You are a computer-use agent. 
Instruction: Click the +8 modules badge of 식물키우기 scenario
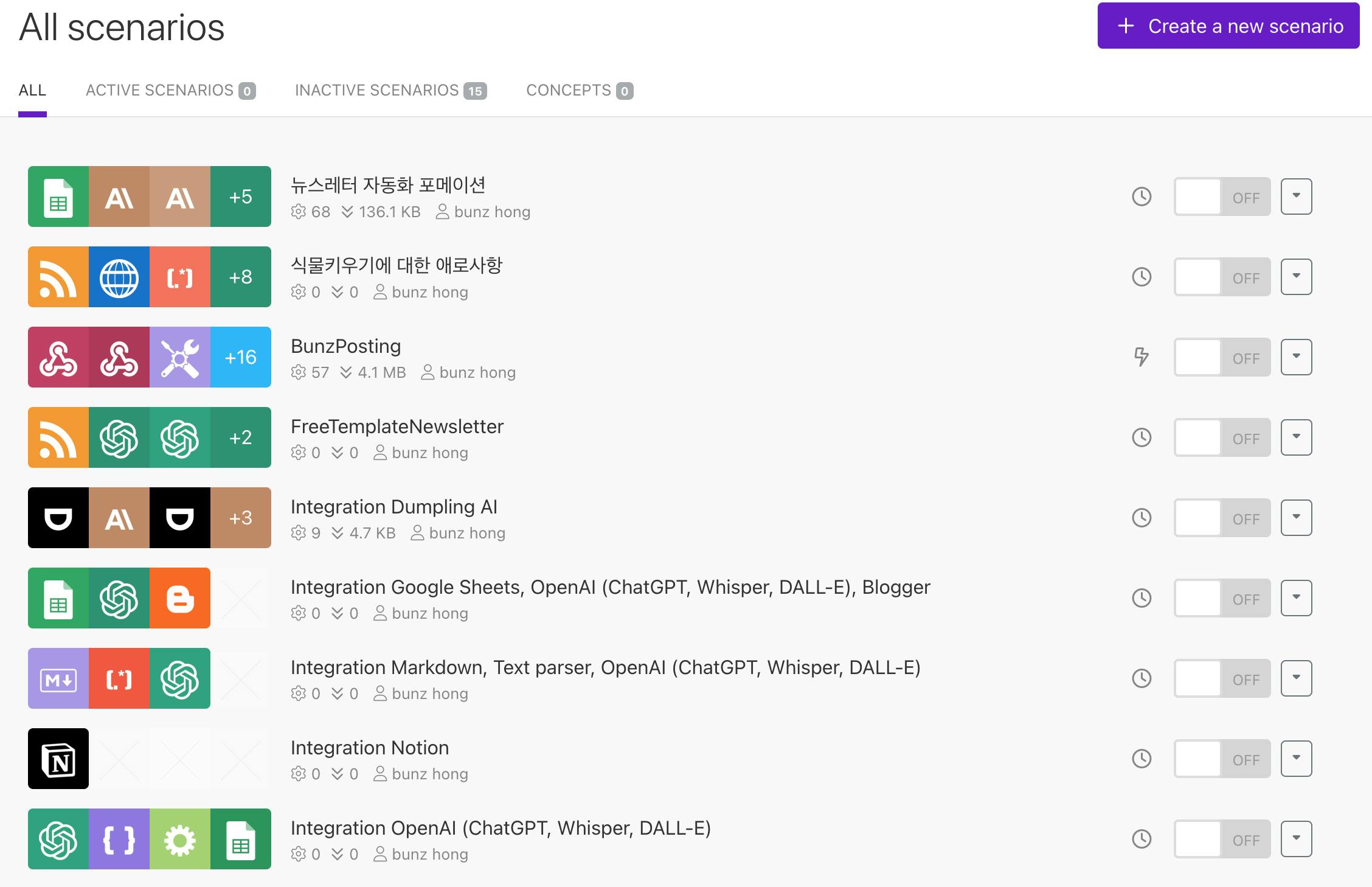click(x=241, y=277)
